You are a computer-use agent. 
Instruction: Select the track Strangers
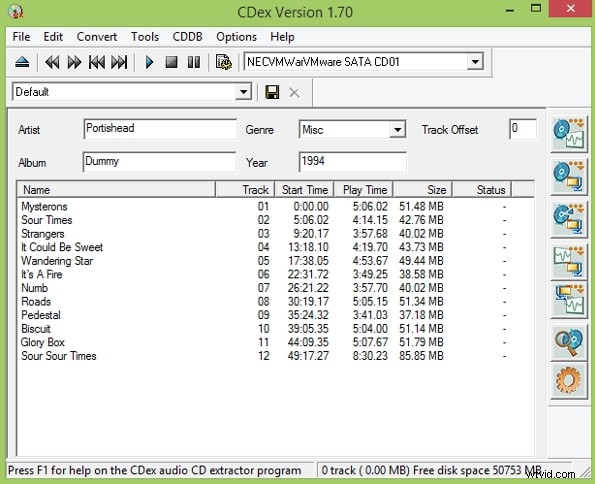pos(43,234)
